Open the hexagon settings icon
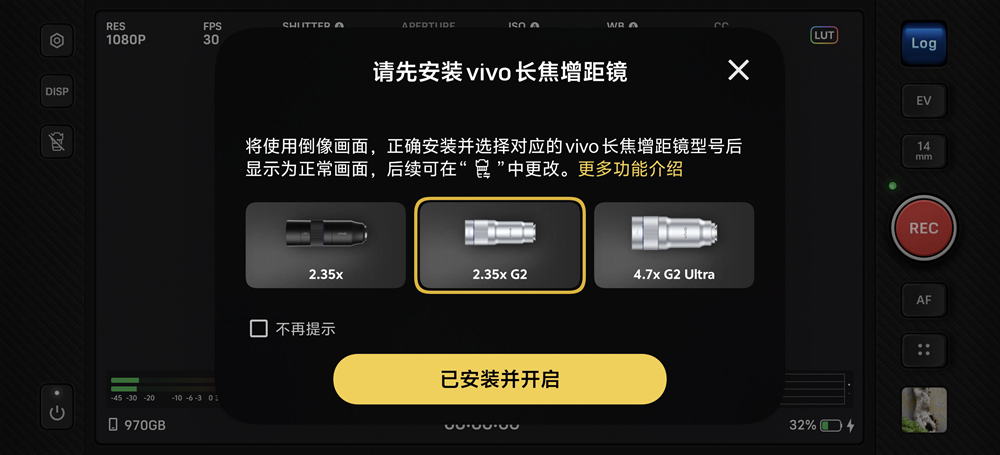This screenshot has height=455, width=1000. point(57,41)
